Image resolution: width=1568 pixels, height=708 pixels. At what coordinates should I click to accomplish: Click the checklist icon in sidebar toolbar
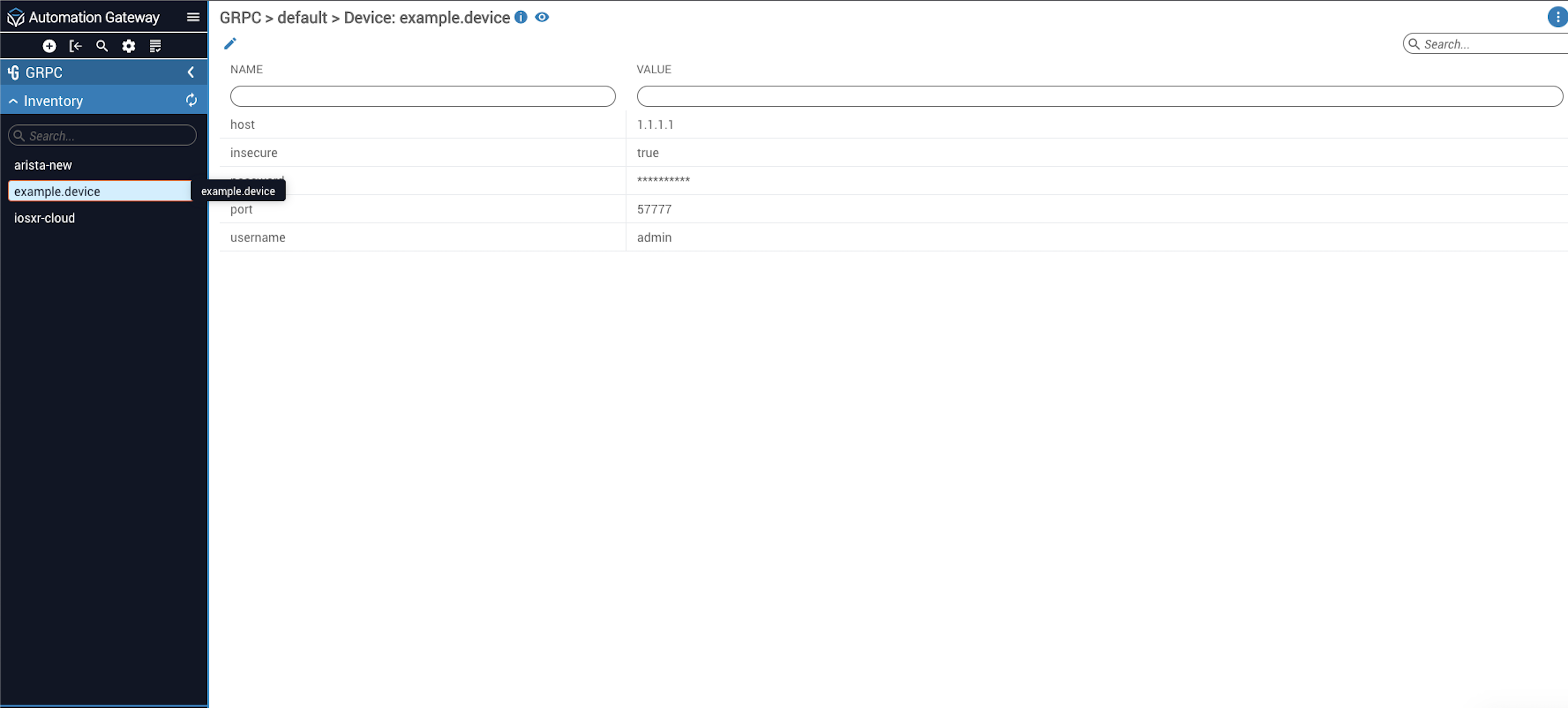click(155, 46)
